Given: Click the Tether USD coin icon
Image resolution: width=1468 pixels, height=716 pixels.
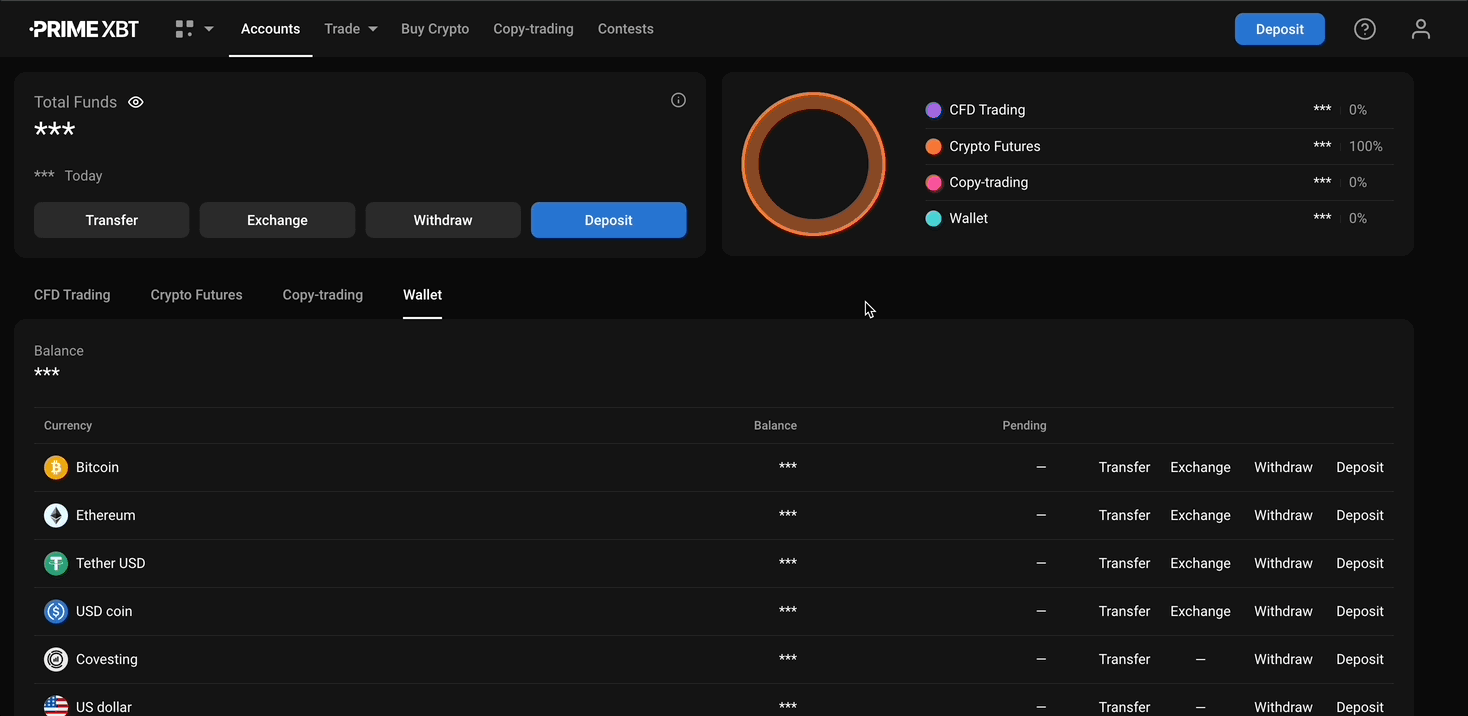Looking at the screenshot, I should pos(56,563).
